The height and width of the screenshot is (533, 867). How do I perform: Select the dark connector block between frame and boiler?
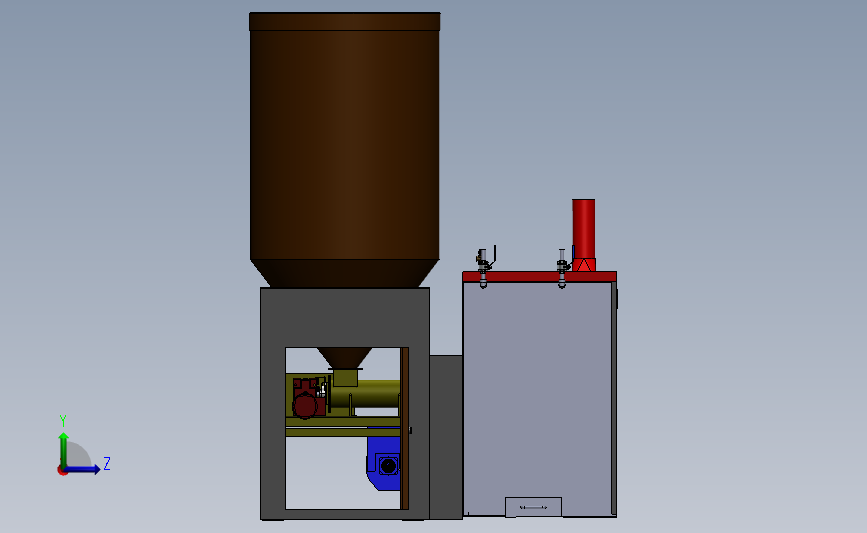446,437
